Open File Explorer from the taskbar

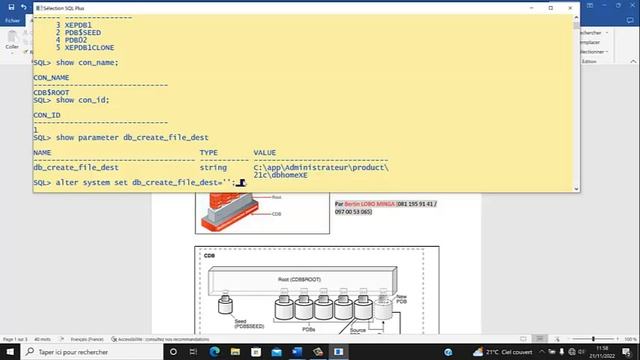point(235,352)
